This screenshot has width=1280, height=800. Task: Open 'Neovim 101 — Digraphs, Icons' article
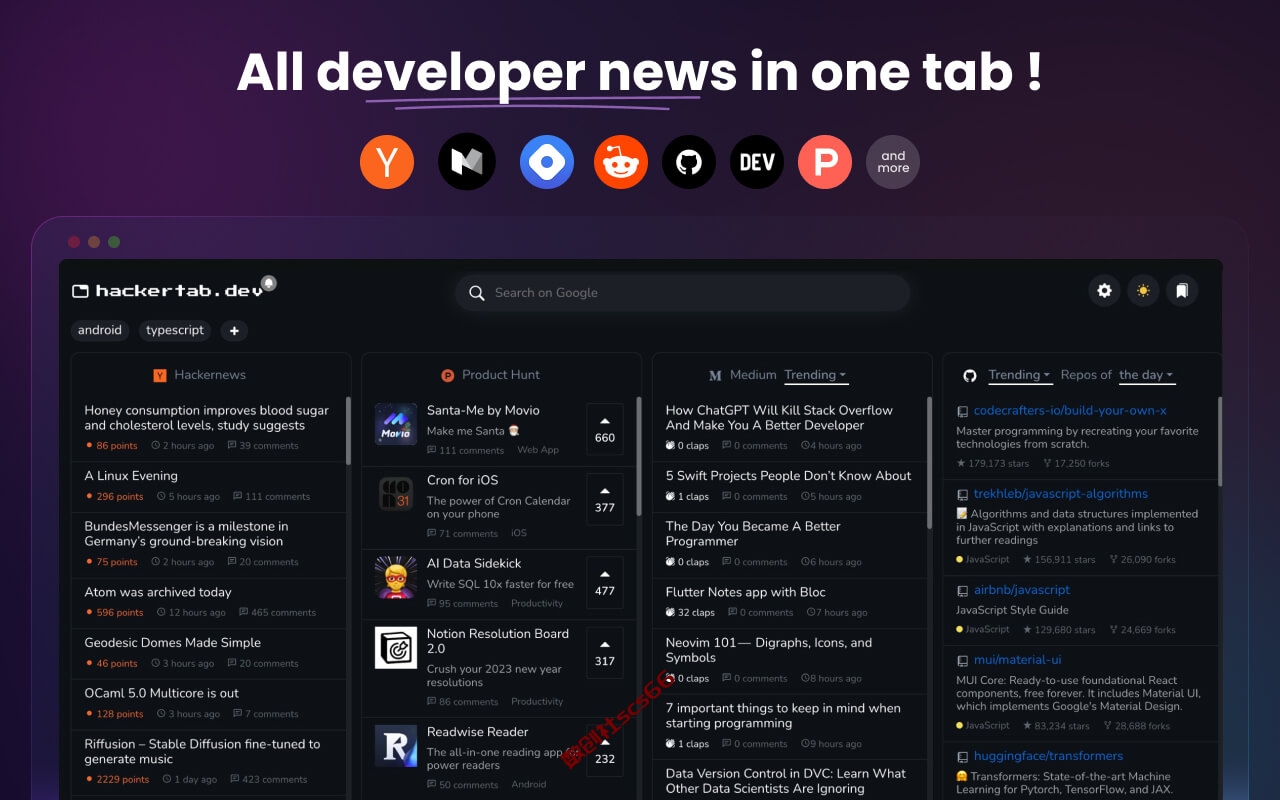coord(769,650)
